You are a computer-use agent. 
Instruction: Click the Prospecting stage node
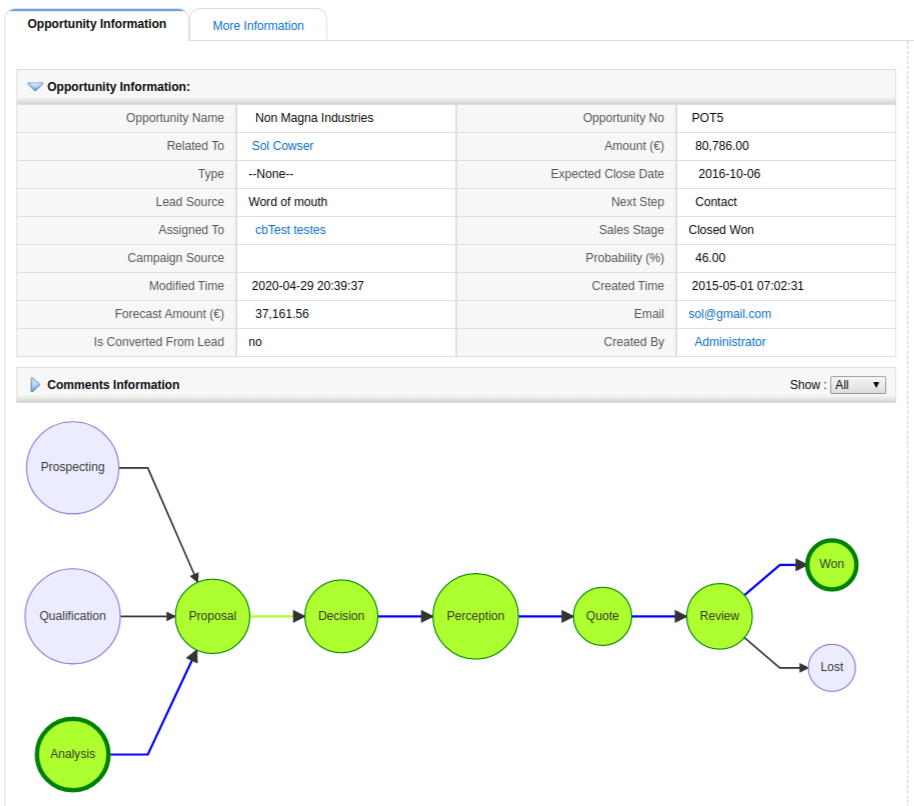(73, 467)
